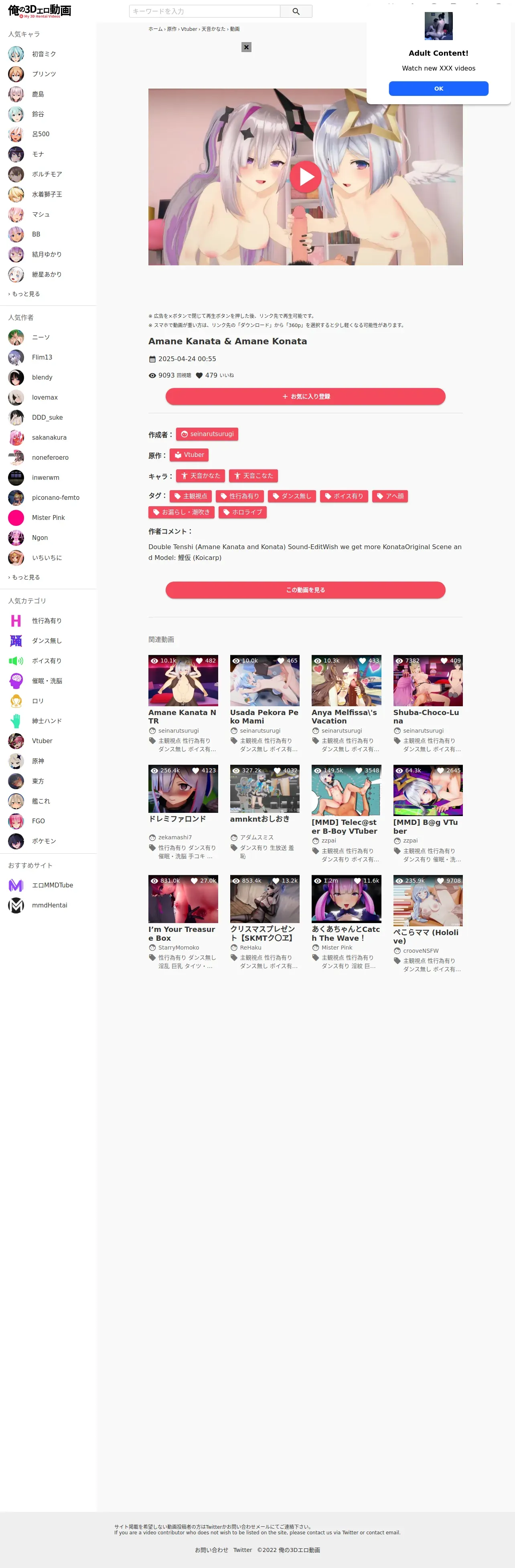
Task: Select the 紳士ハンド hand category icon
Action: pyautogui.click(x=16, y=721)
